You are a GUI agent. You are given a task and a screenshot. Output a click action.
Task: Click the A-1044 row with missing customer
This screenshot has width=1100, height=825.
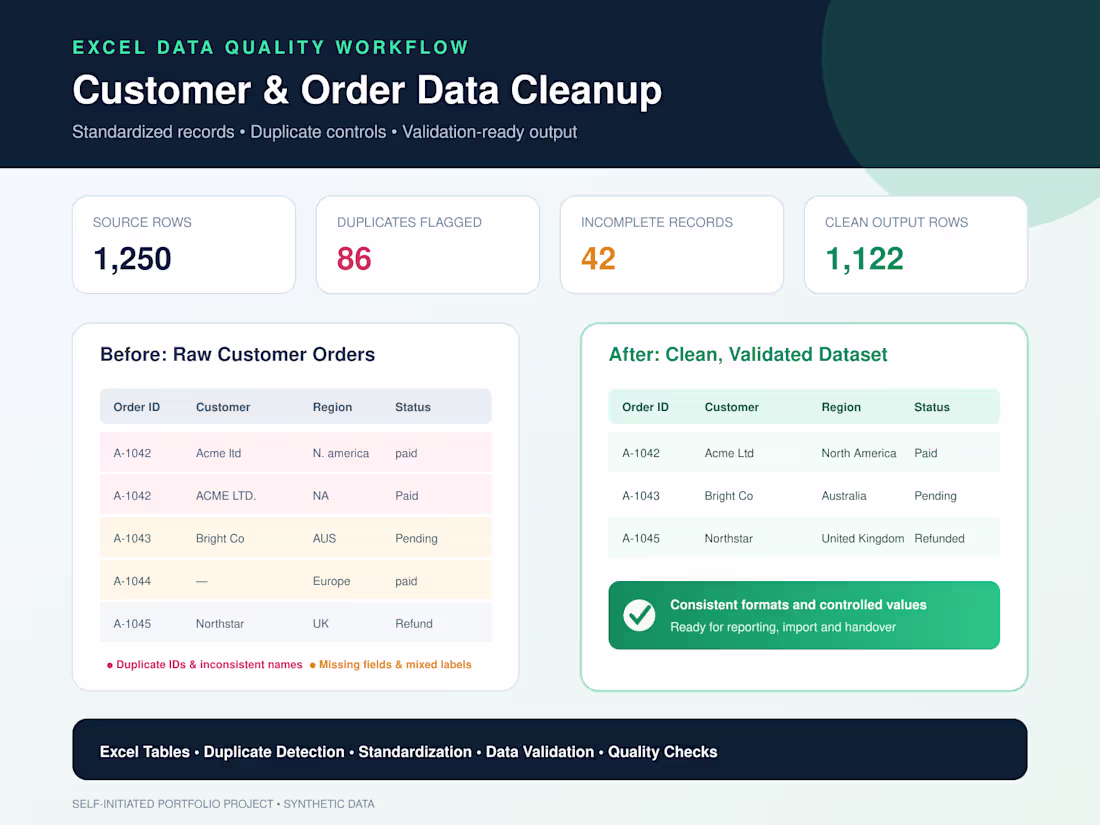click(296, 581)
